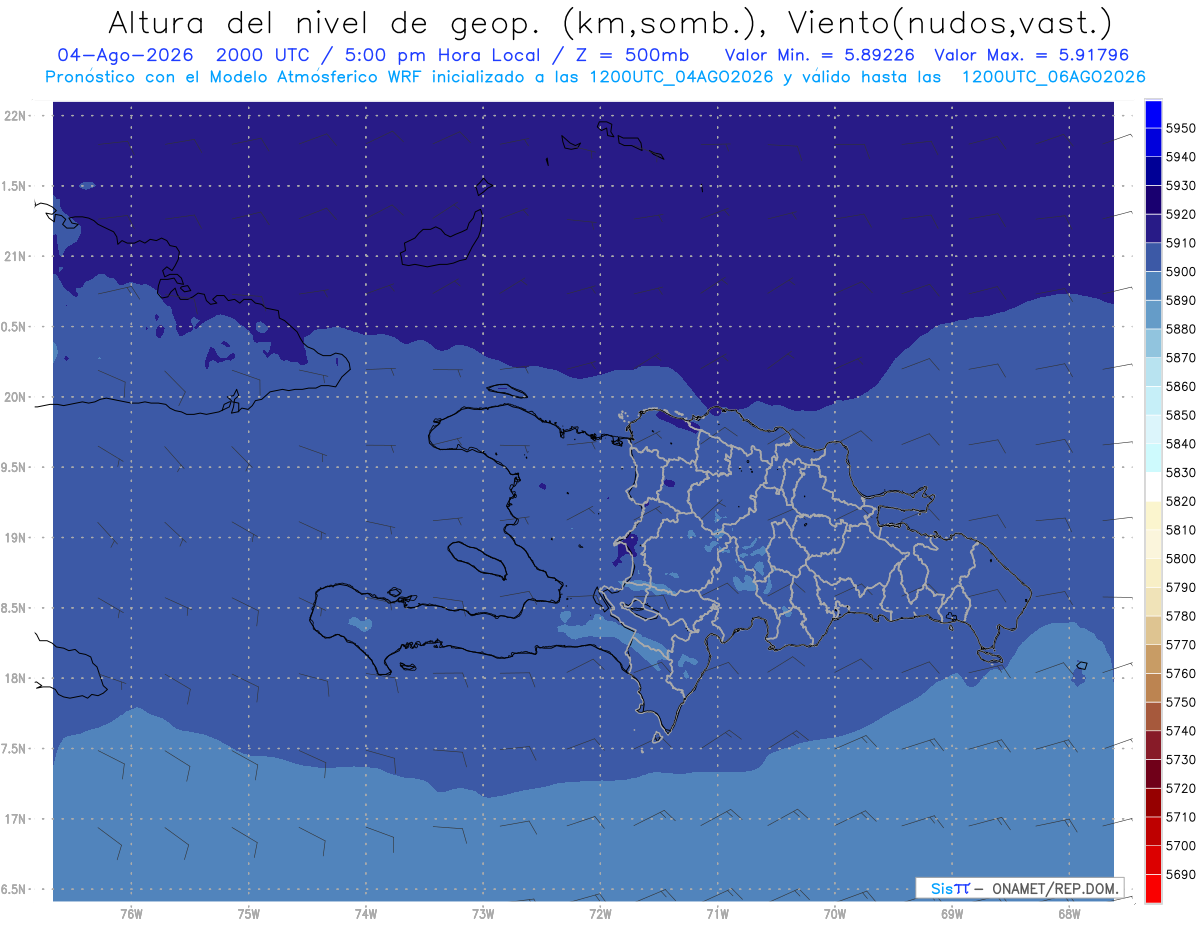Click the '71W' longitude label
Screen dimensions: 1200x927
tap(717, 913)
